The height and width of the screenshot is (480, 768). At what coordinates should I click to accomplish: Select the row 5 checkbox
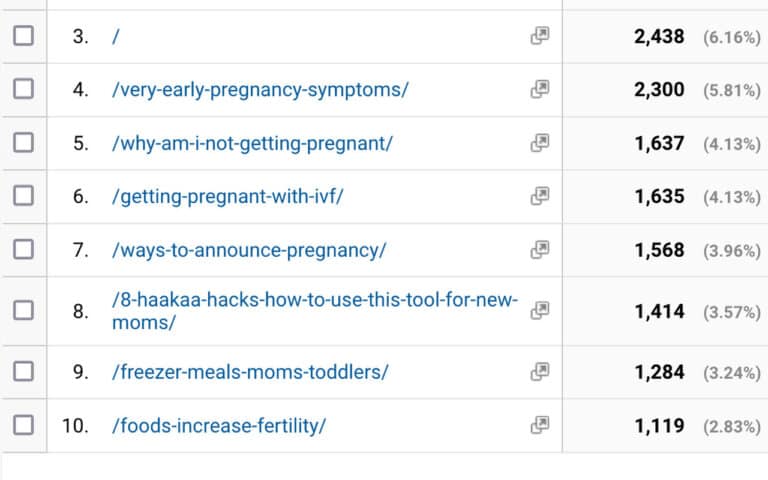[23, 143]
